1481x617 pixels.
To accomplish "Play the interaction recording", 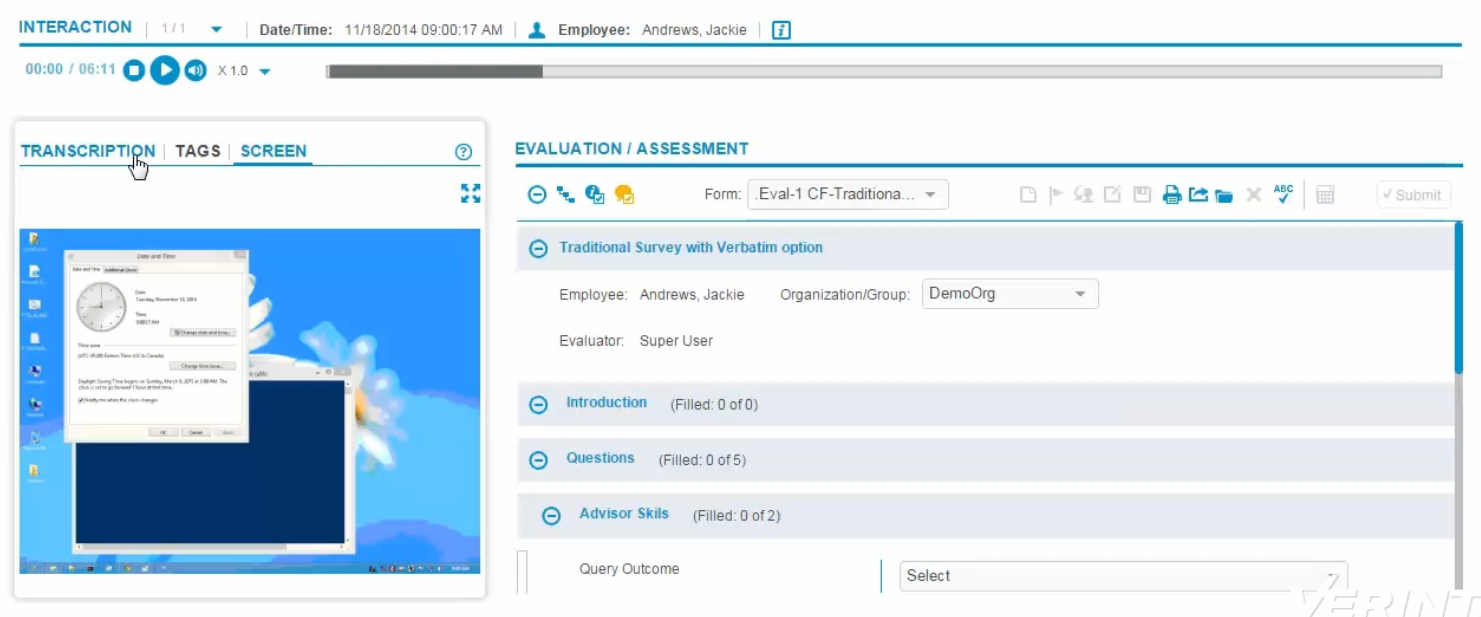I will pyautogui.click(x=165, y=70).
